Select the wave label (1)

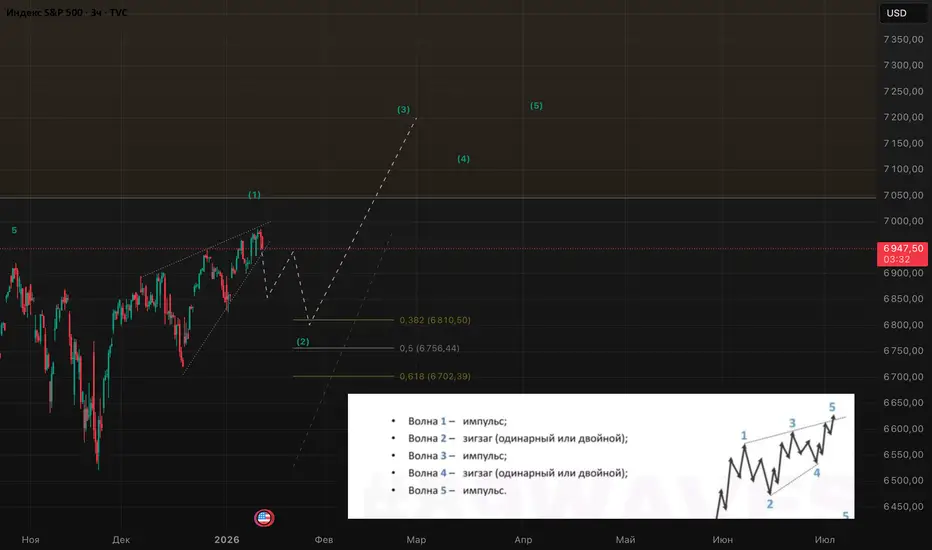[x=254, y=194]
